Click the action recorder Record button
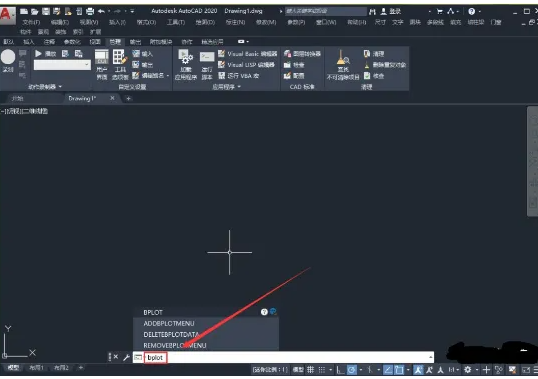This screenshot has width=538, height=379. point(8,57)
